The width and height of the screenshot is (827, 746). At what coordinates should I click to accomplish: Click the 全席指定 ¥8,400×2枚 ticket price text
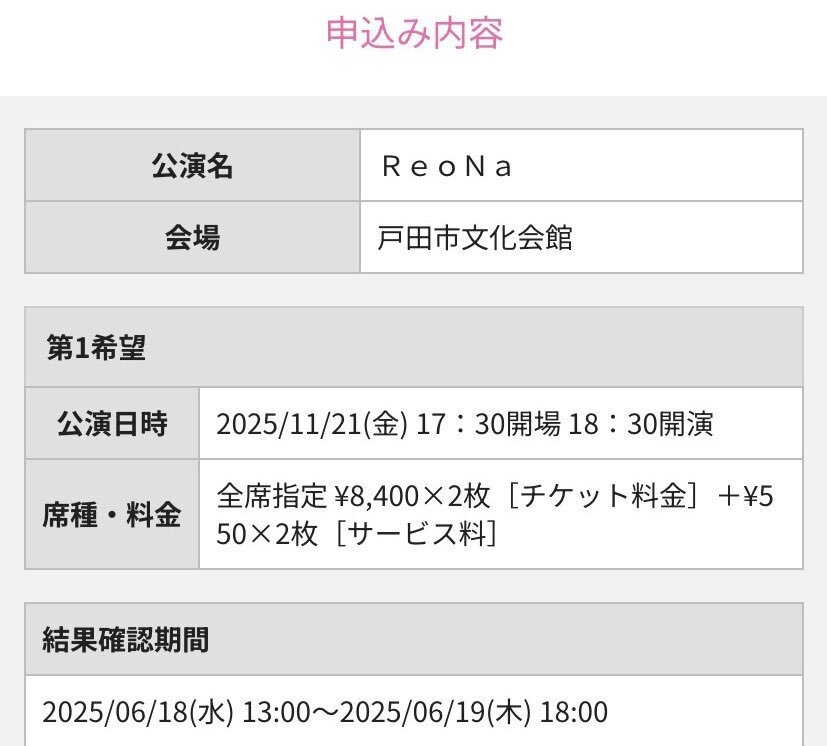coord(353,496)
